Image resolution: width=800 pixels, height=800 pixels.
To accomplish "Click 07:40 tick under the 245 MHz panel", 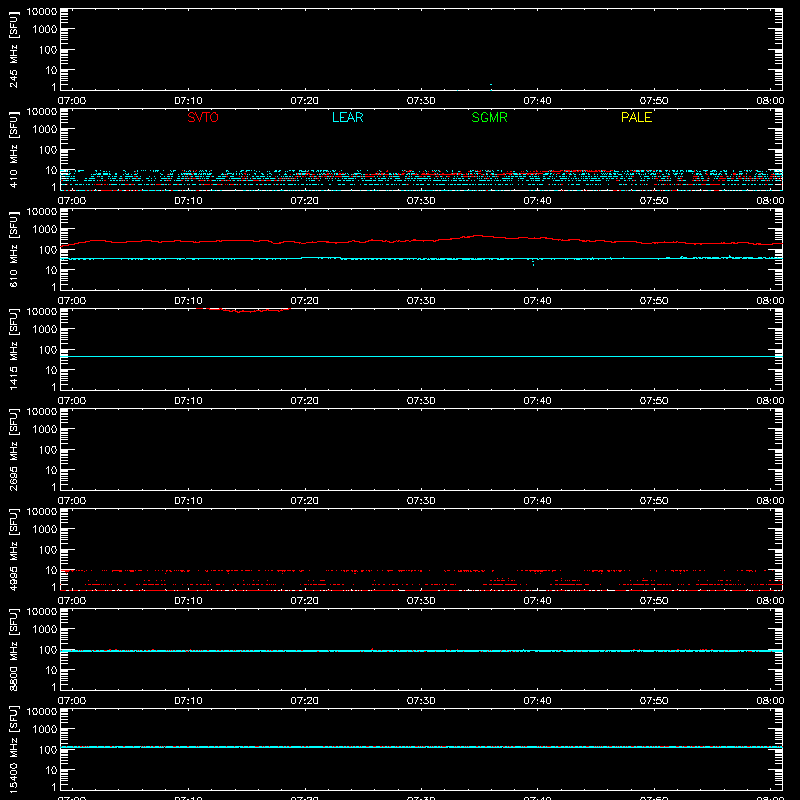I will (537, 101).
